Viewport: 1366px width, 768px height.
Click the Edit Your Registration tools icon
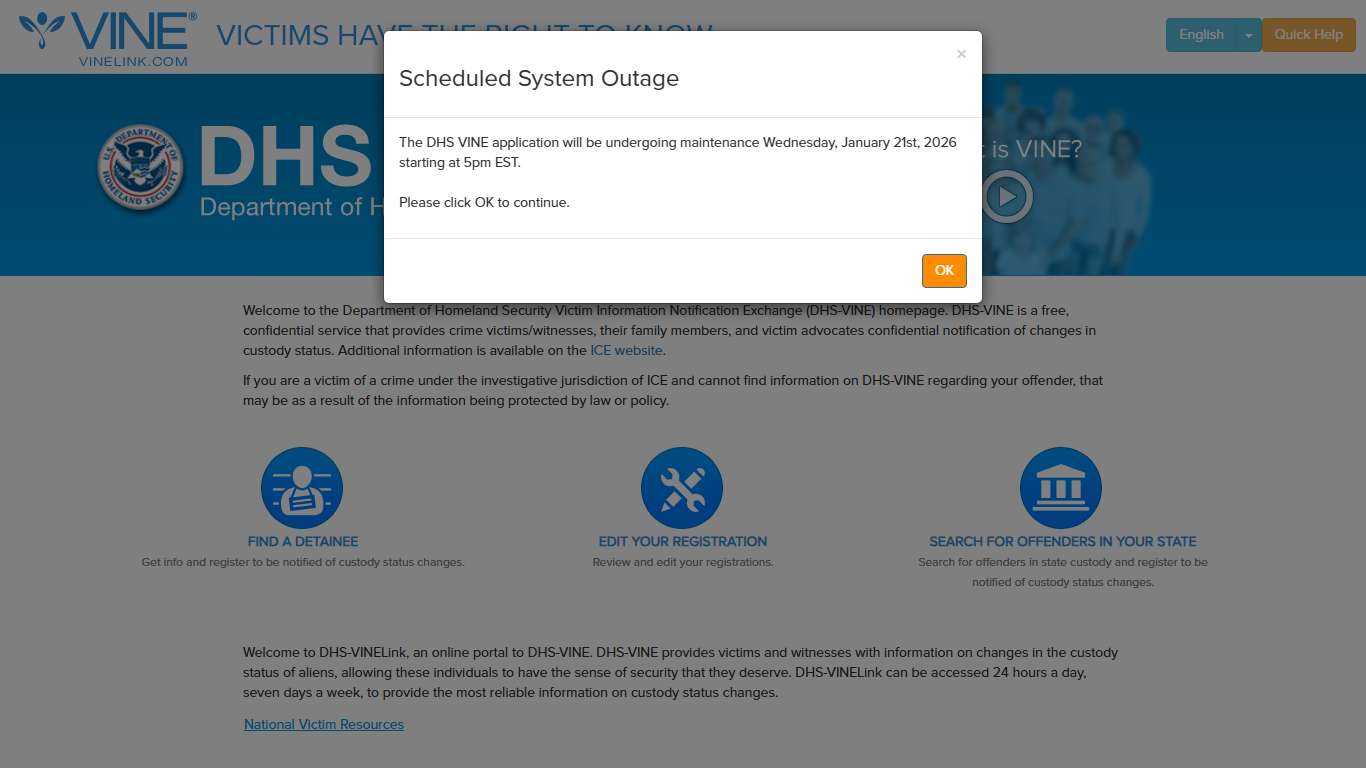click(x=682, y=488)
